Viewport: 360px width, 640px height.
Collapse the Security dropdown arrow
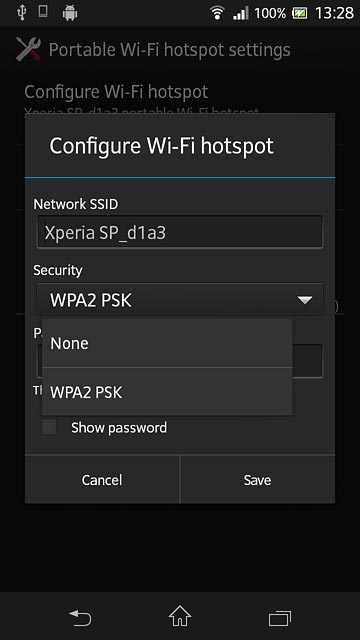[304, 300]
